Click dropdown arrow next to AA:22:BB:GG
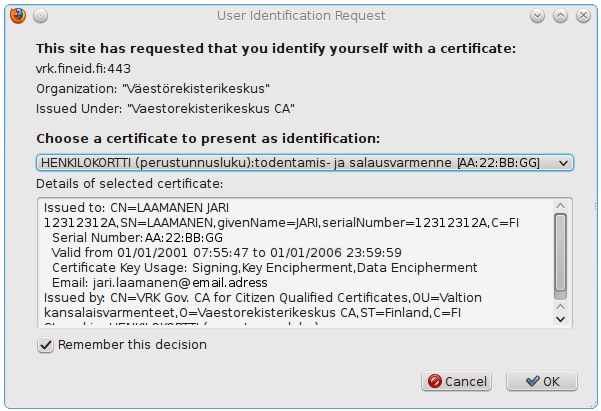 click(x=563, y=163)
